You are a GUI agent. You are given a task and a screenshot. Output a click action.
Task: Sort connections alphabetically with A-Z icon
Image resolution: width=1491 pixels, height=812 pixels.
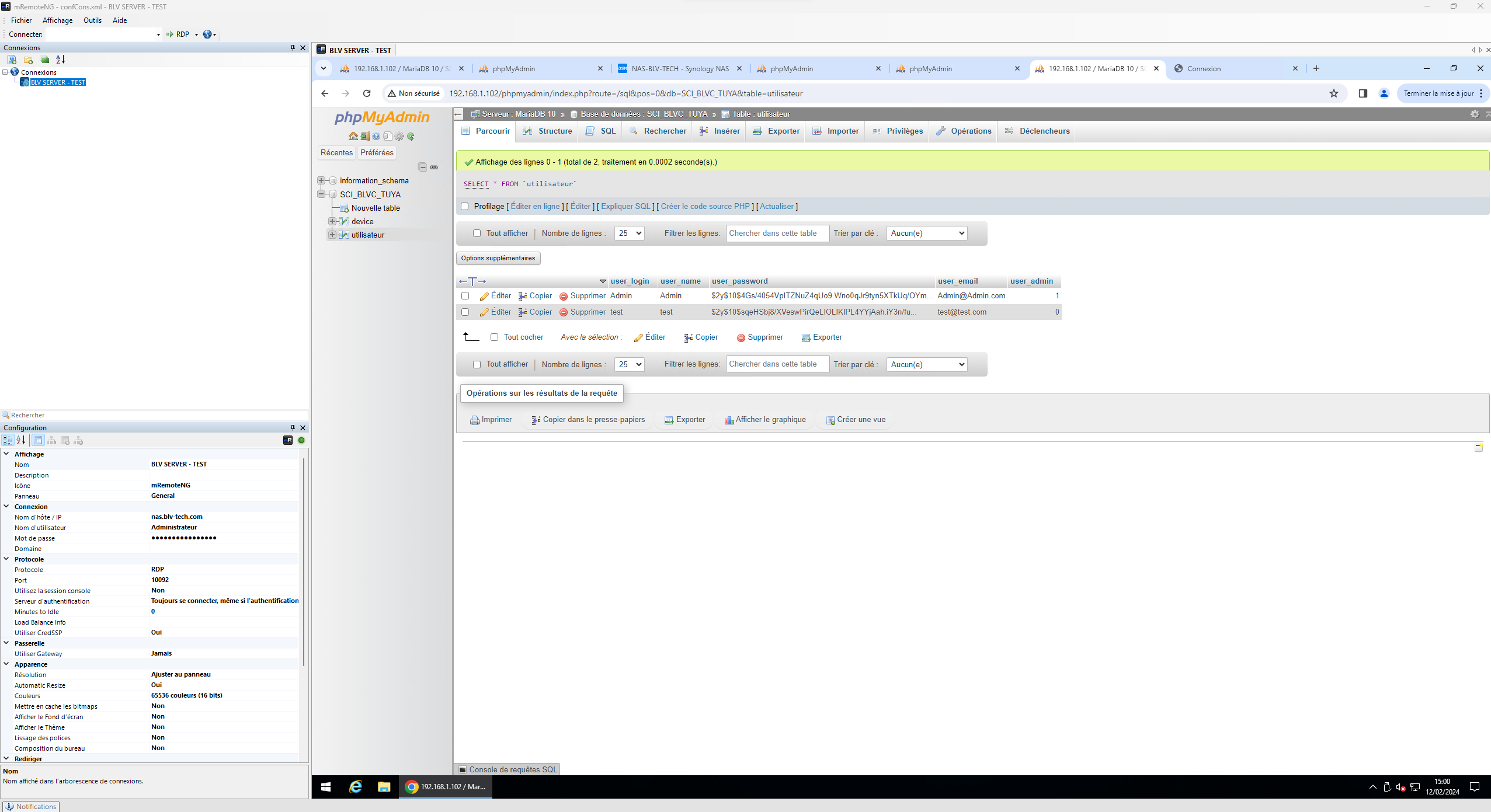coord(60,60)
